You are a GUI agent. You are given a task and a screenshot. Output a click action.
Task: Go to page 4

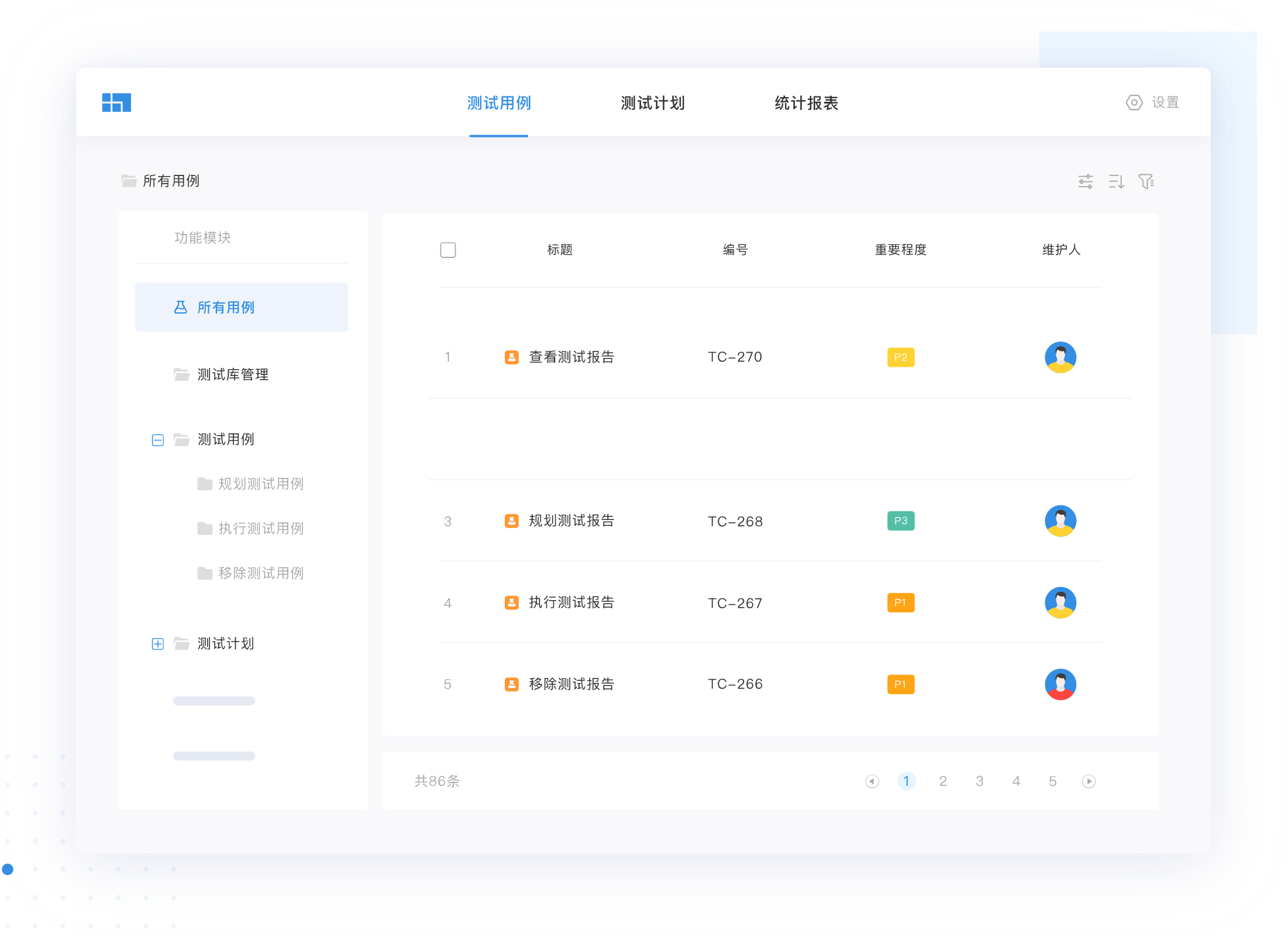[x=1017, y=781]
